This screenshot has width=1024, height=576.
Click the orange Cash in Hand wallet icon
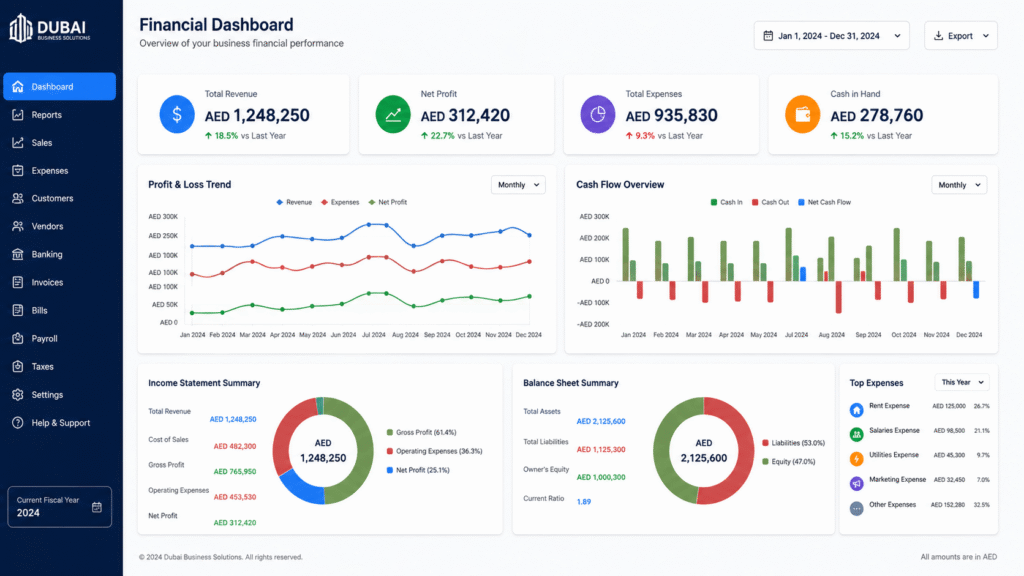[x=803, y=114]
